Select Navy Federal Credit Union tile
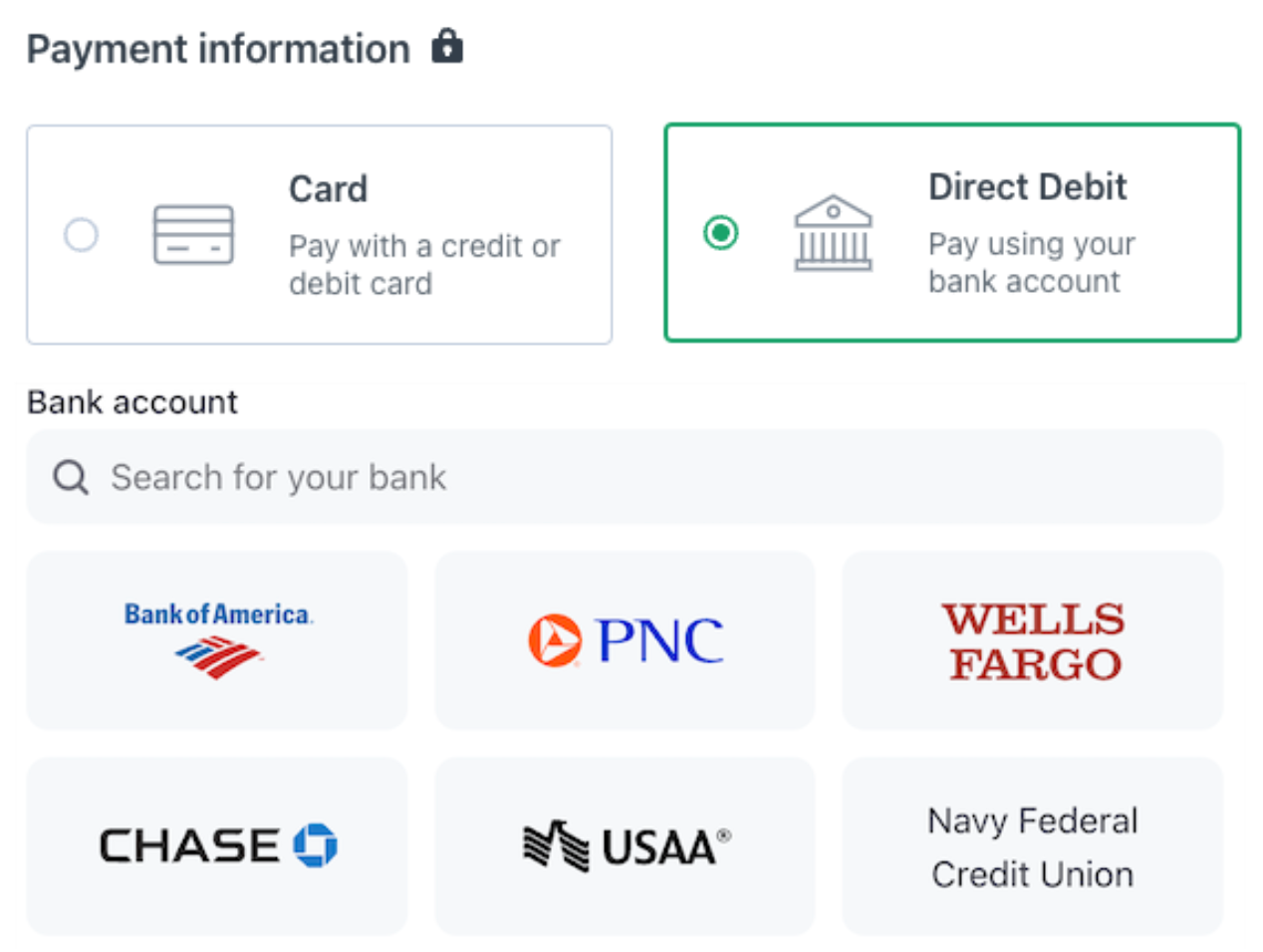This screenshot has height=952, width=1263. click(1033, 845)
